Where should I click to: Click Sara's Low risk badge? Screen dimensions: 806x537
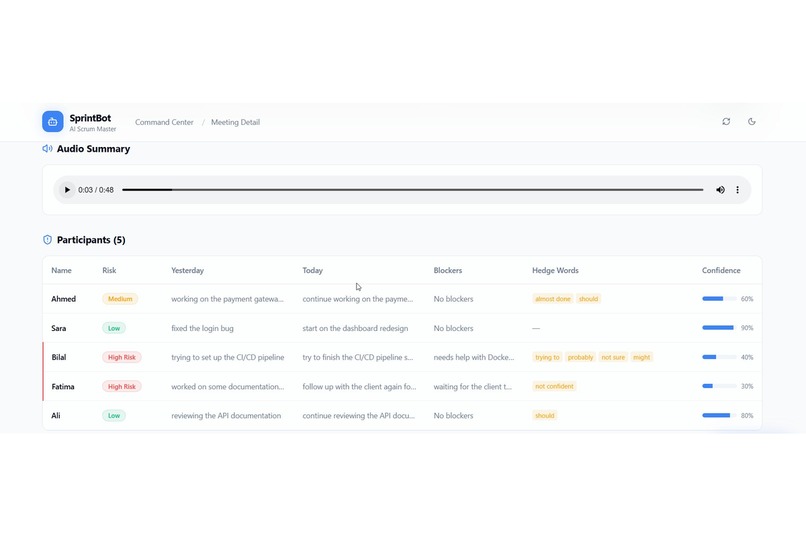[114, 328]
